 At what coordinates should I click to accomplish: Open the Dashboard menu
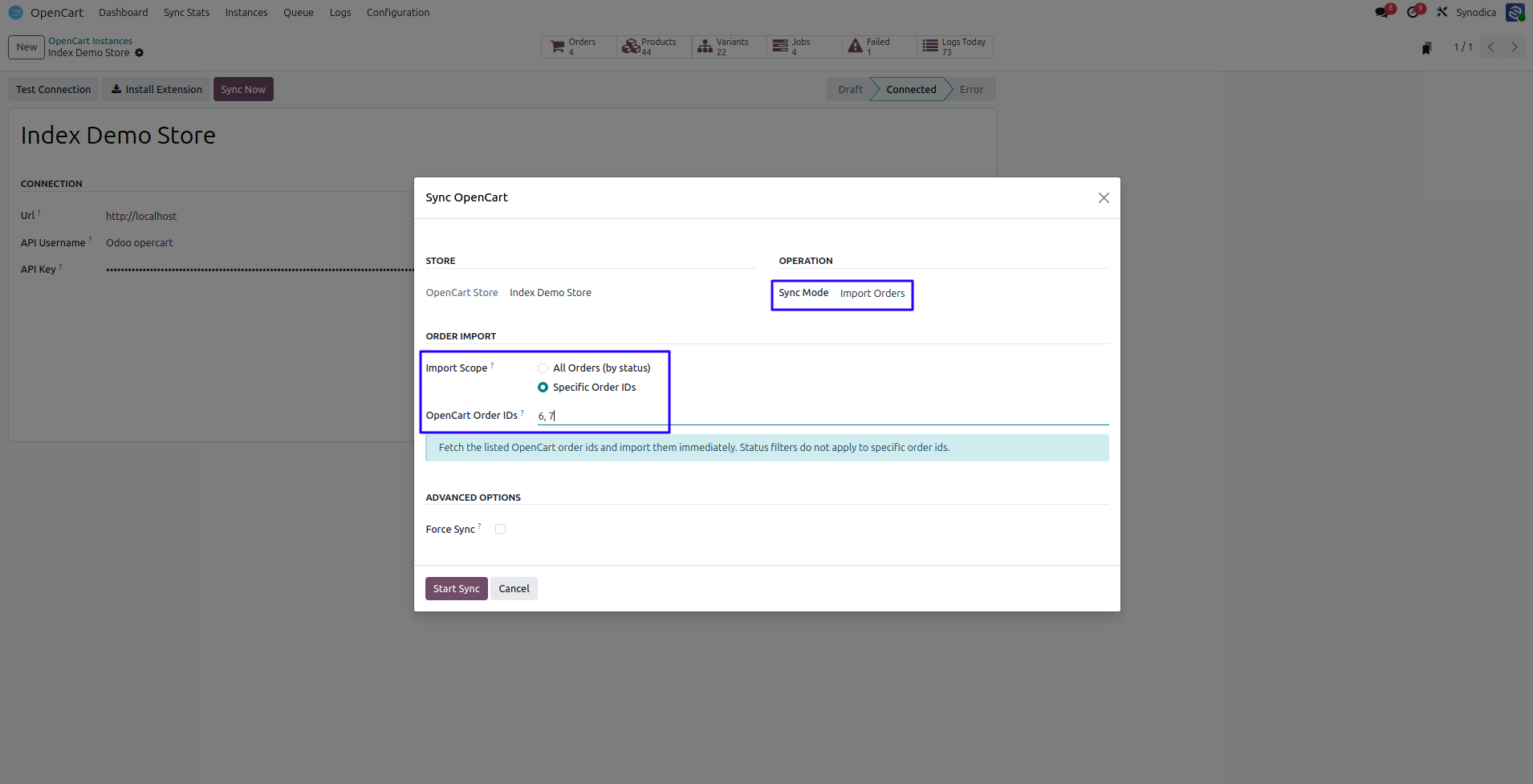point(124,12)
